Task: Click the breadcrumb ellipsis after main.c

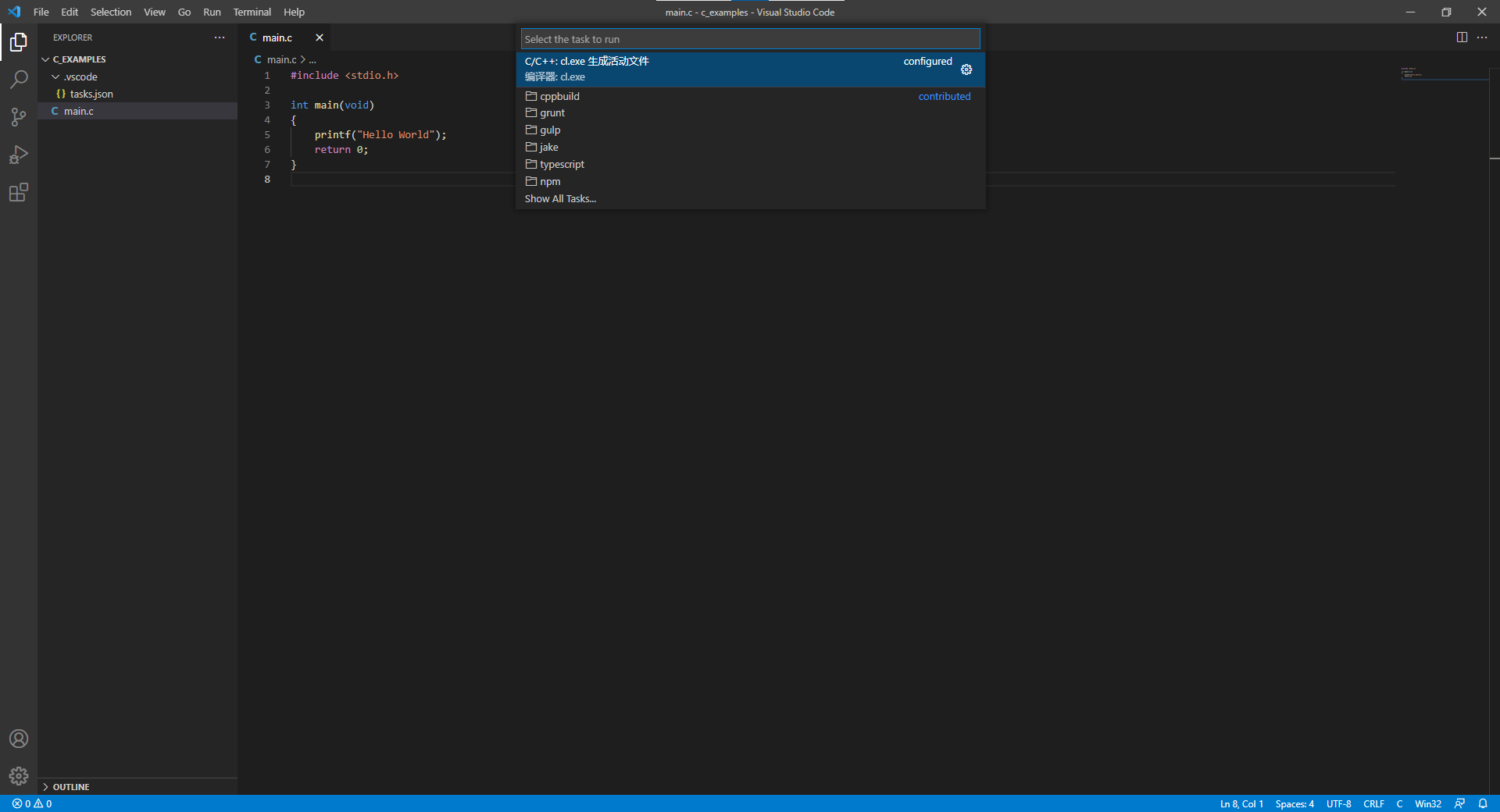Action: (x=312, y=59)
